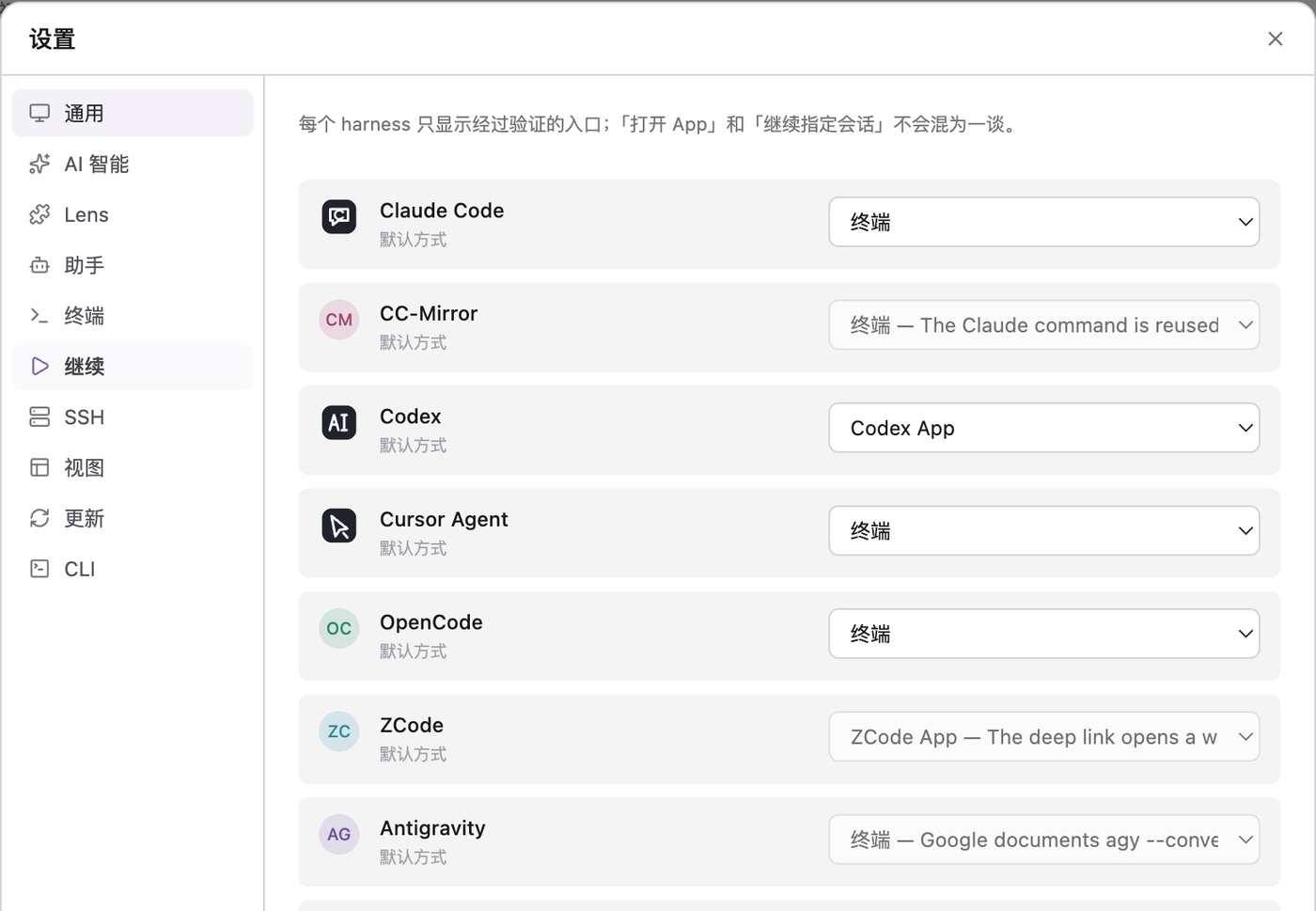1316x911 pixels.
Task: Click the CC-Mirror row title
Action: coord(429,313)
